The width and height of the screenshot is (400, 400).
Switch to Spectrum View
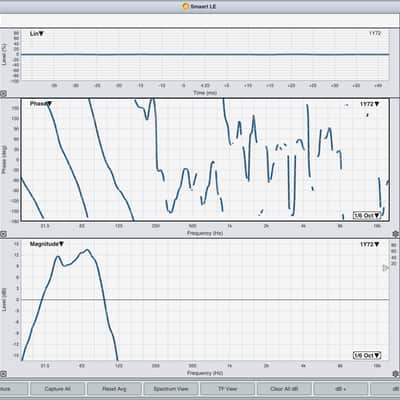pos(171,389)
